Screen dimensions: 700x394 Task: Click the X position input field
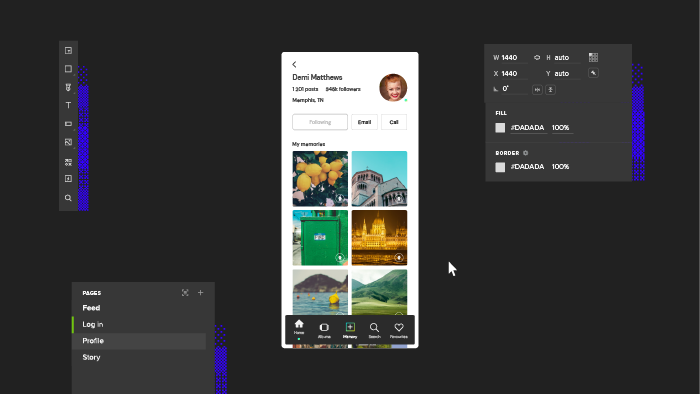tap(513, 74)
